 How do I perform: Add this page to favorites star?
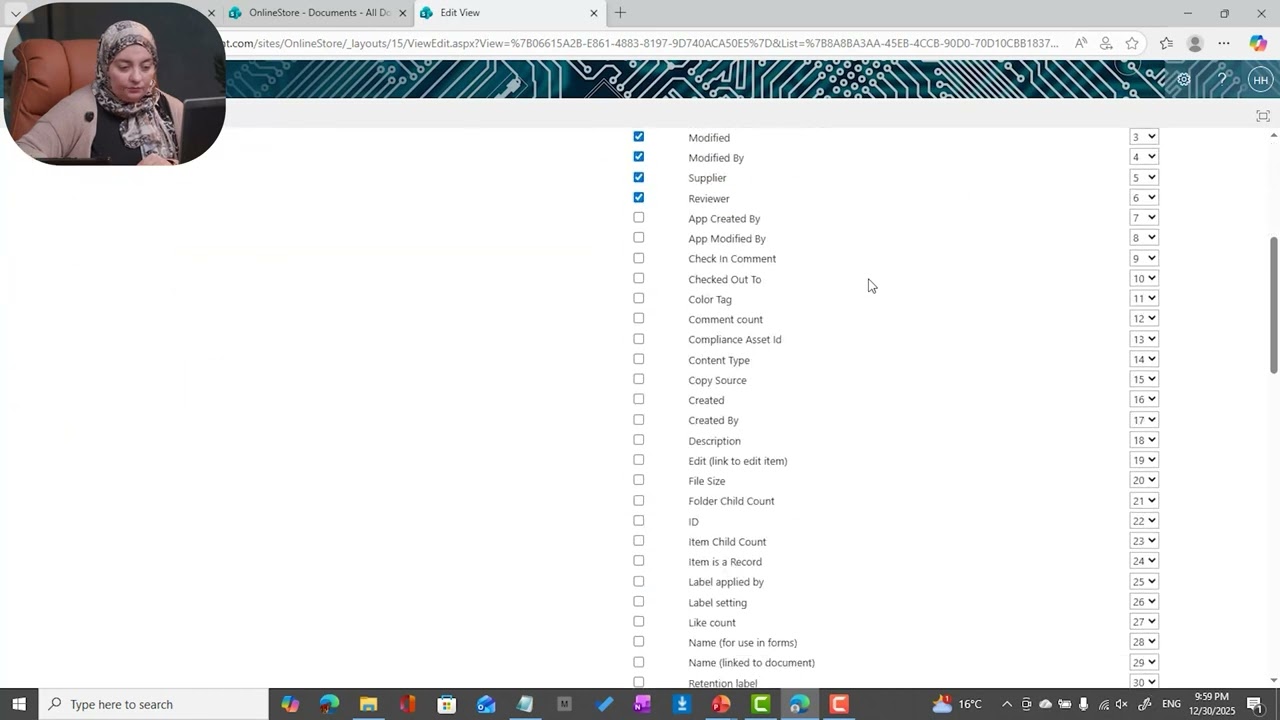[1132, 43]
